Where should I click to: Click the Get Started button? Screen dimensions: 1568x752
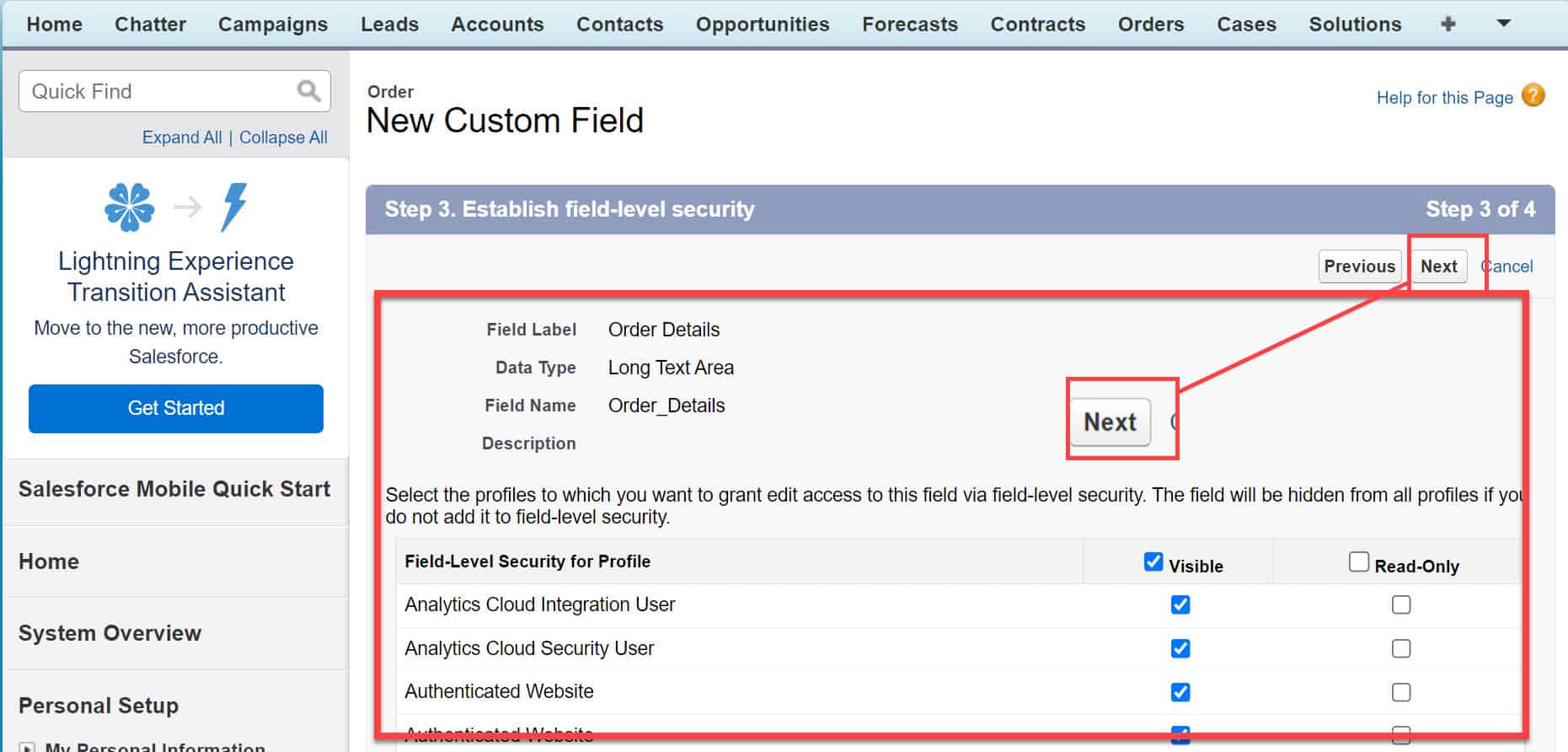(x=175, y=408)
